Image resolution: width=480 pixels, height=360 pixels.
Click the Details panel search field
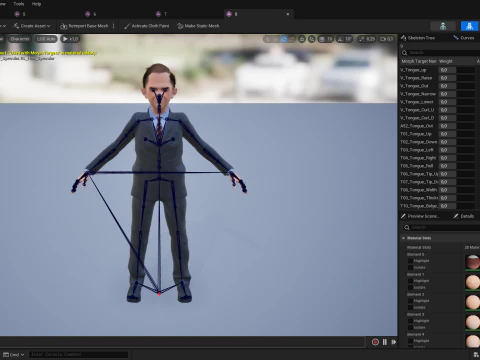442,227
